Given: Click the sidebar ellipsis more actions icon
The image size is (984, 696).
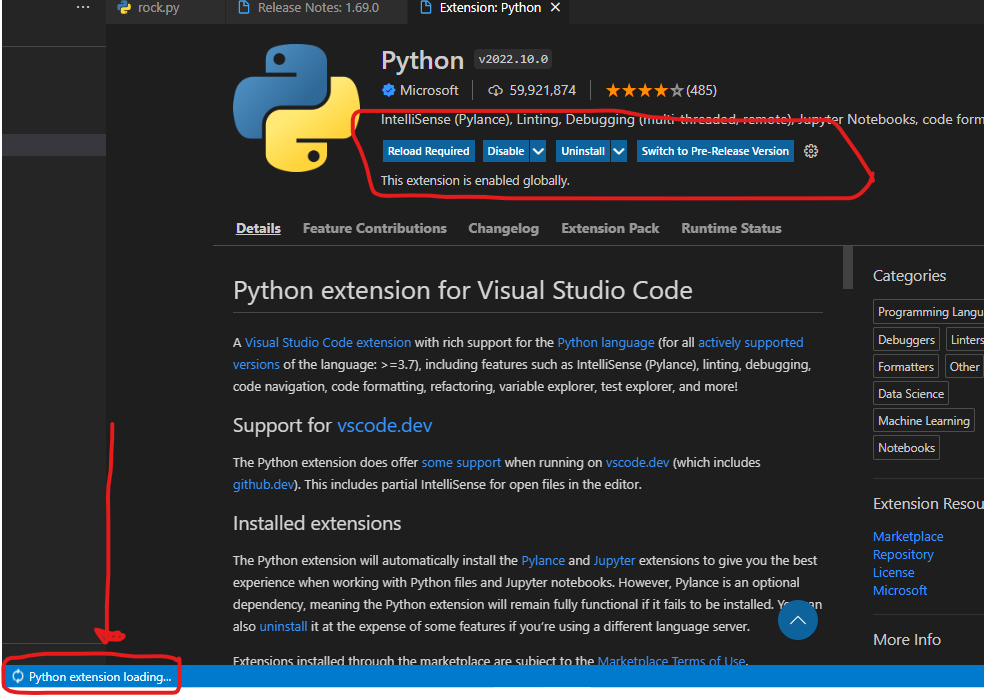Looking at the screenshot, I should pyautogui.click(x=83, y=8).
